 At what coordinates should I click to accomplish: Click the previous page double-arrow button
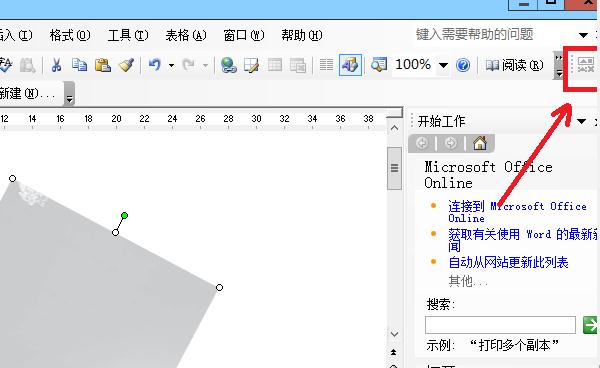coord(394,352)
